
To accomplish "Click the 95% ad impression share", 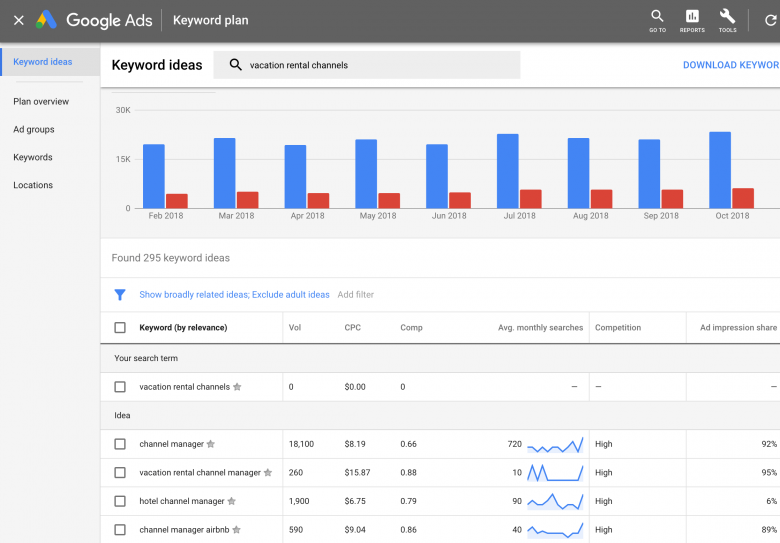I will [769, 472].
